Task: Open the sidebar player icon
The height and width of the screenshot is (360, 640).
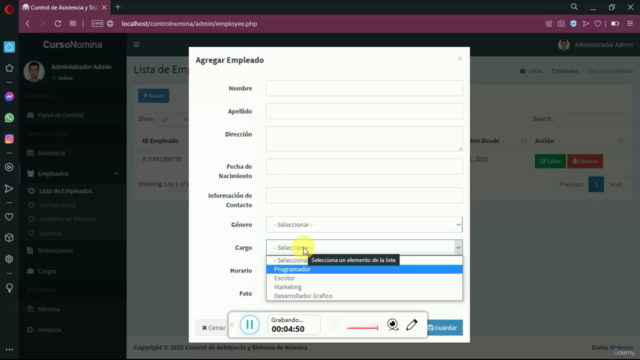Action: click(9, 167)
